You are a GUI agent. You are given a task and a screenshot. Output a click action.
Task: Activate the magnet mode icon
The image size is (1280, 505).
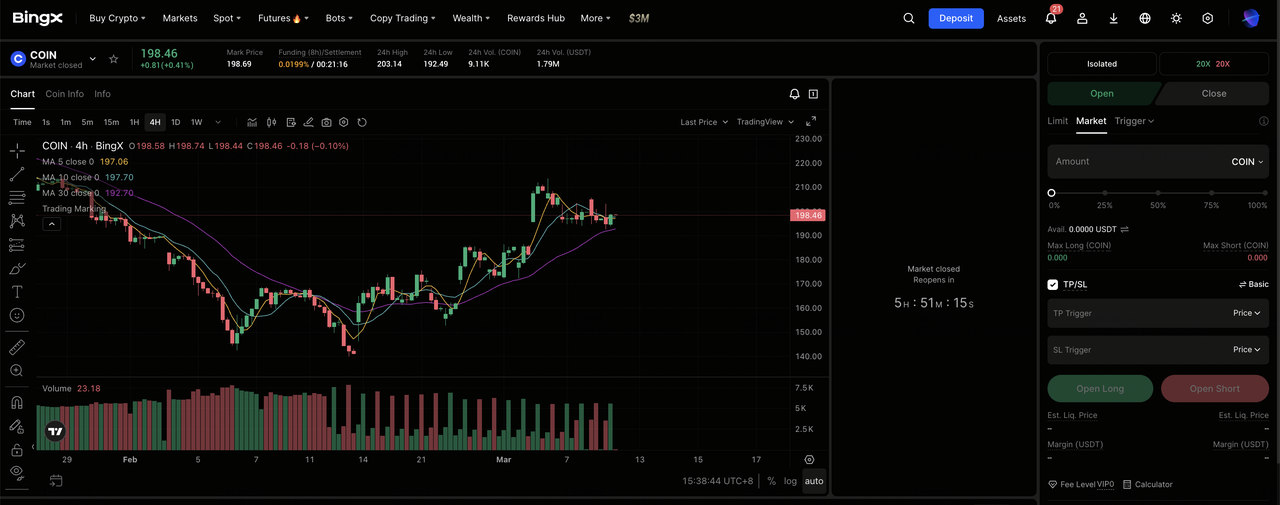[x=17, y=403]
